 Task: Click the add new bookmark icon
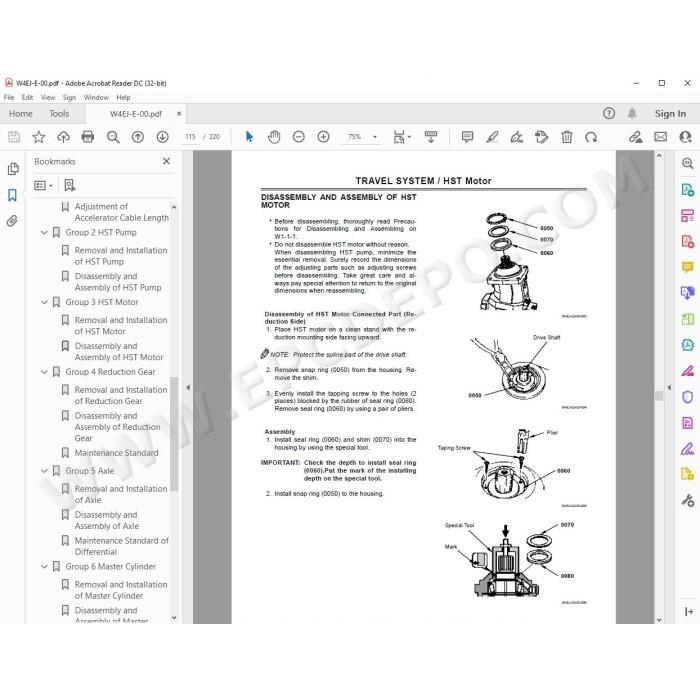pos(70,185)
